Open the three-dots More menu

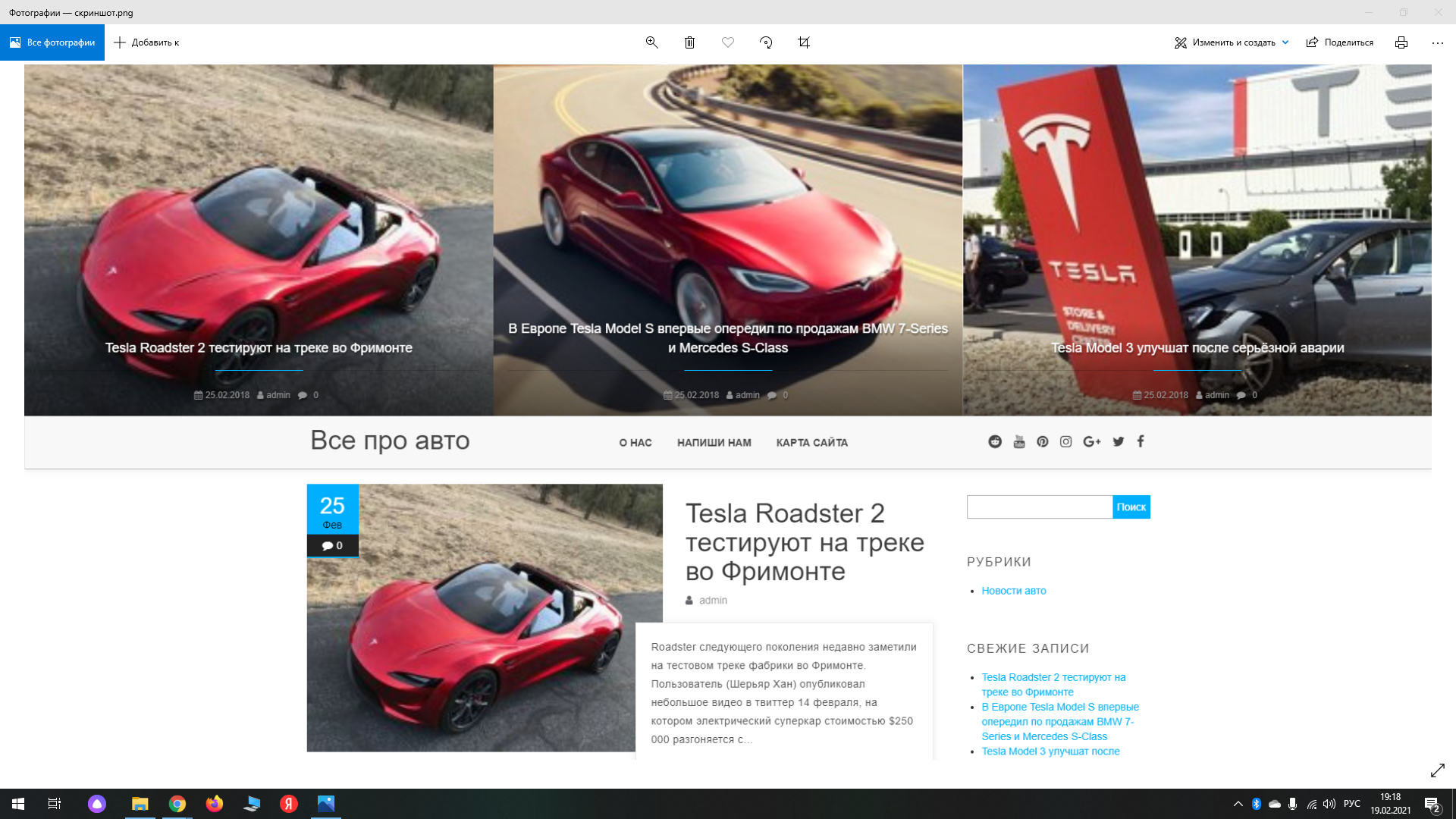(1438, 42)
